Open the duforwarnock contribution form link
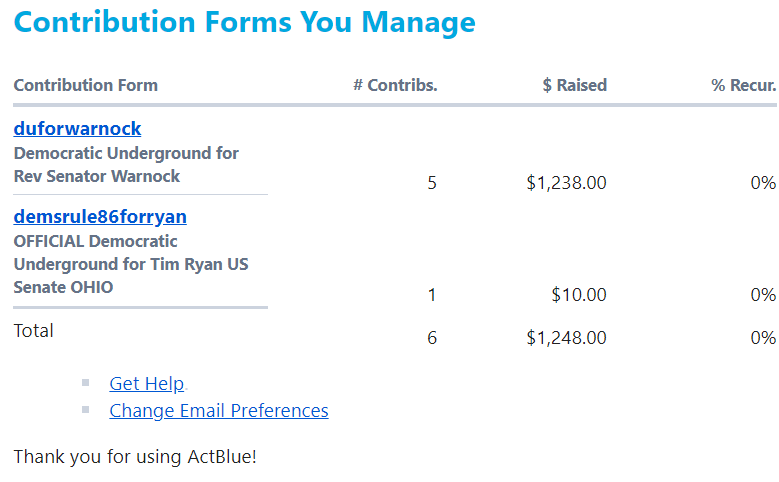Screen dimensions: 779x482 pos(77,129)
